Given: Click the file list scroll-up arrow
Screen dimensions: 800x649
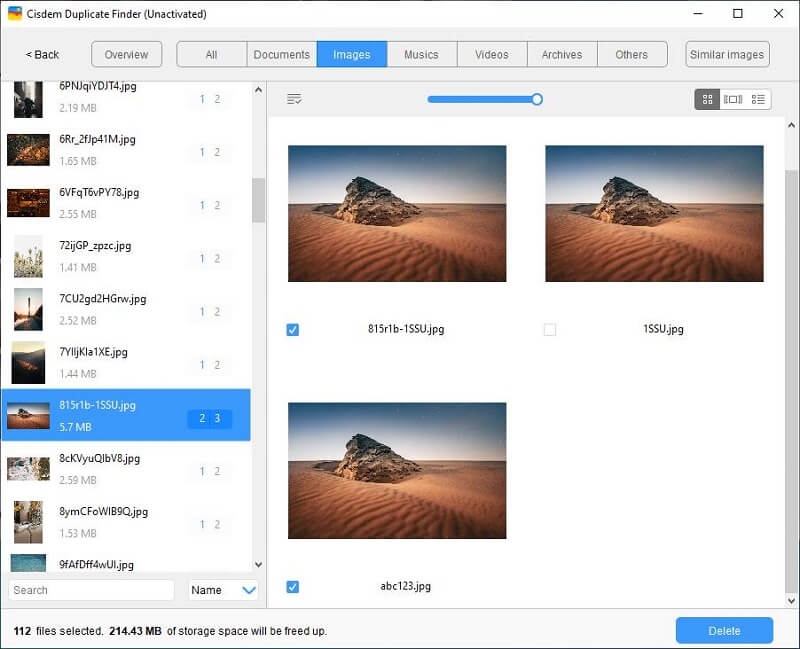Looking at the screenshot, I should 258,90.
